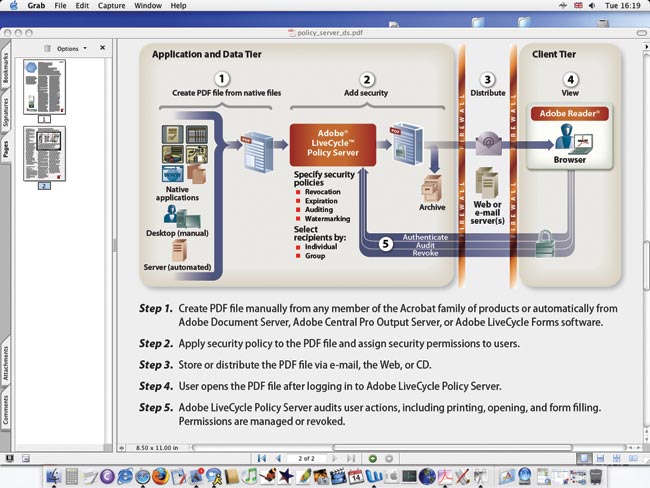Viewport: 650px width, 488px height.
Task: Open the Edit menu
Action: click(82, 5)
